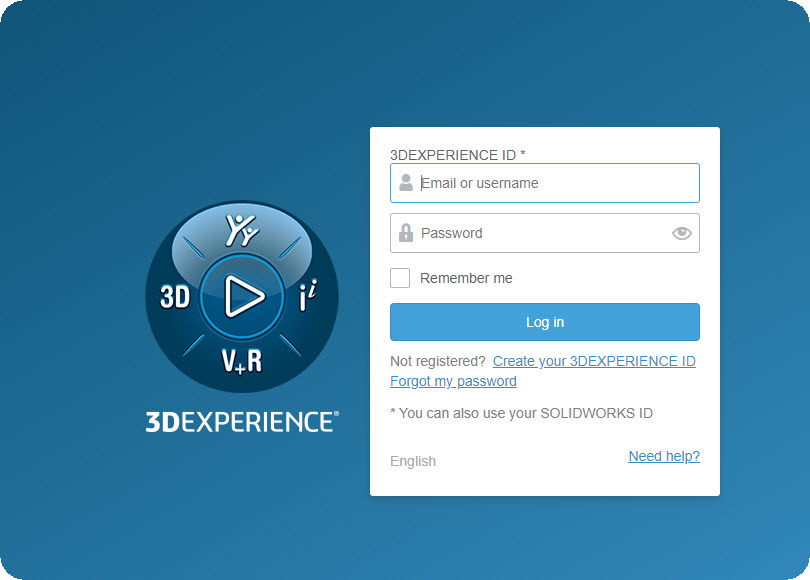The width and height of the screenshot is (810, 580).
Task: Select the information 'i' quadrant of compass
Action: point(308,295)
